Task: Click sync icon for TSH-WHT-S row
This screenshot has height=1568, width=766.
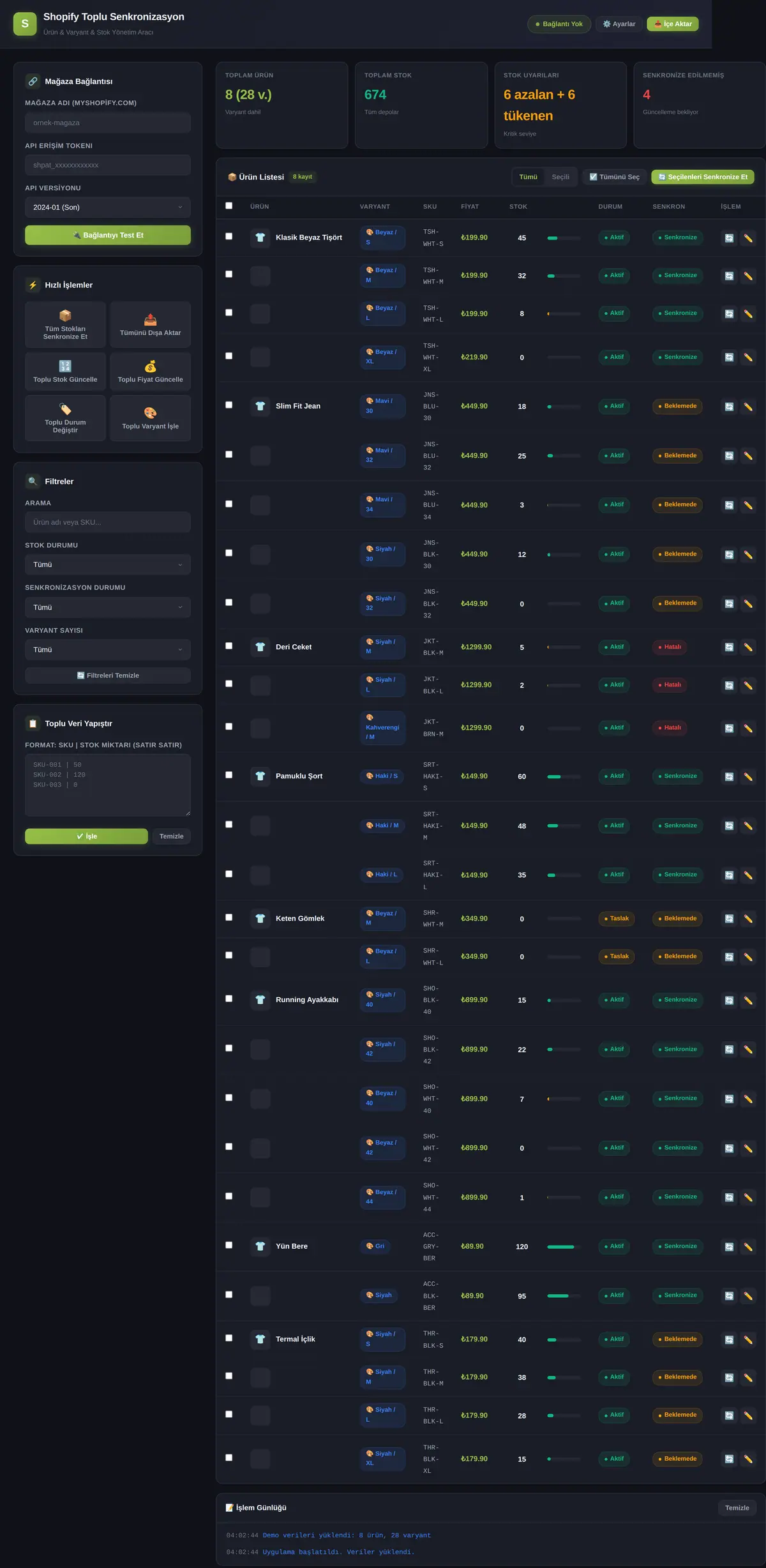Action: pyautogui.click(x=729, y=237)
